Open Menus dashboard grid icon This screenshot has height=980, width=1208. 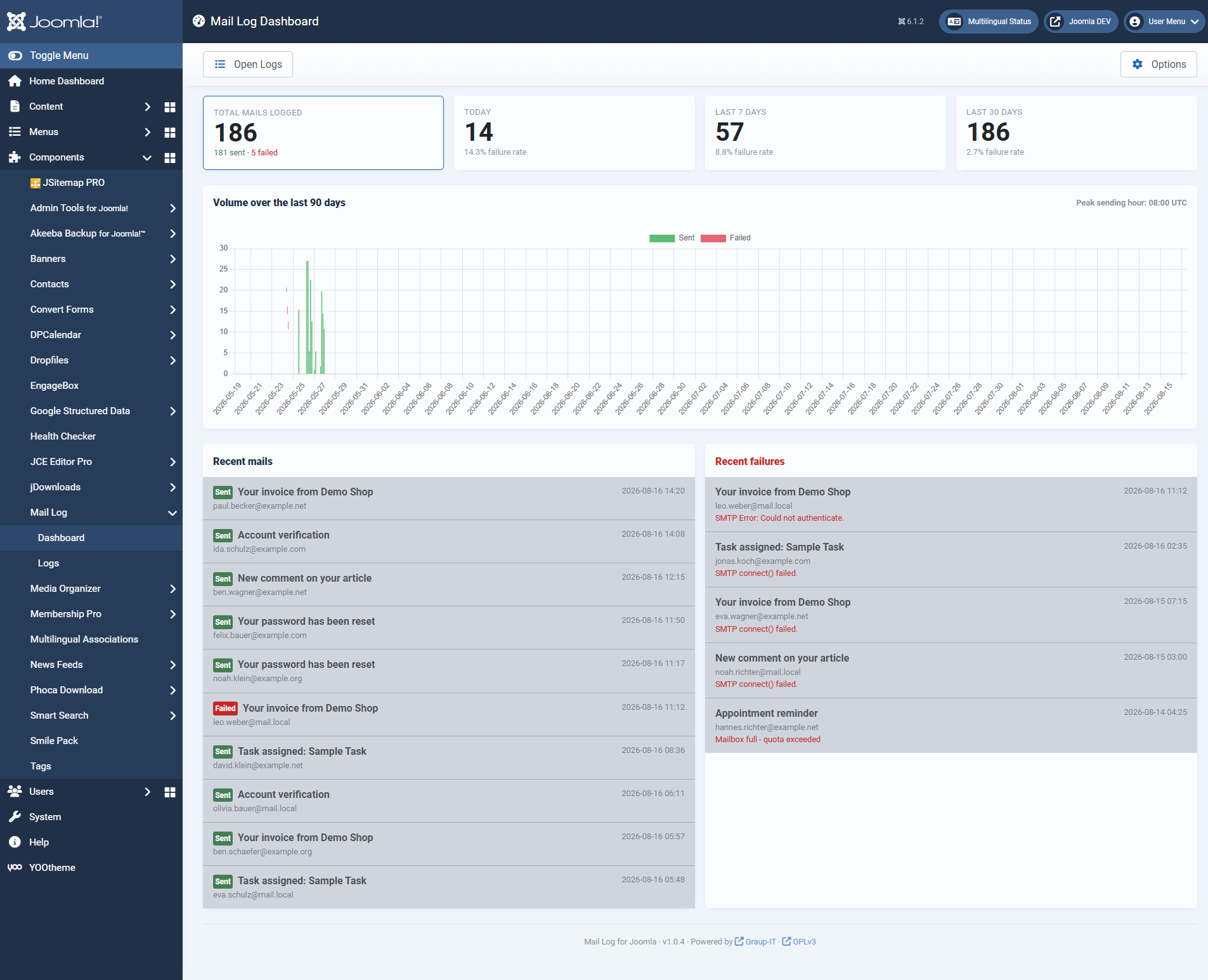170,132
